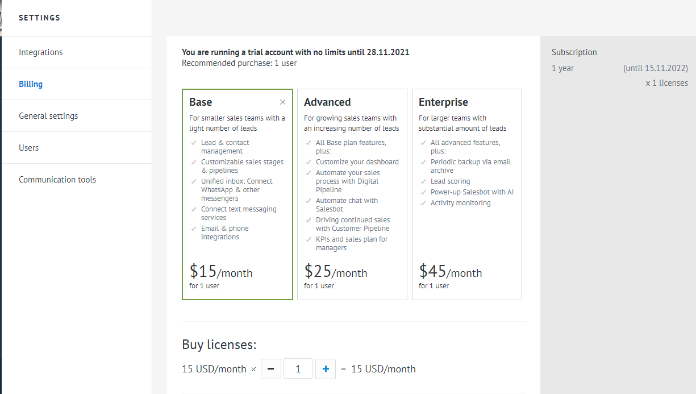The width and height of the screenshot is (696, 394).
Task: Go to General settings
Action: (x=48, y=116)
